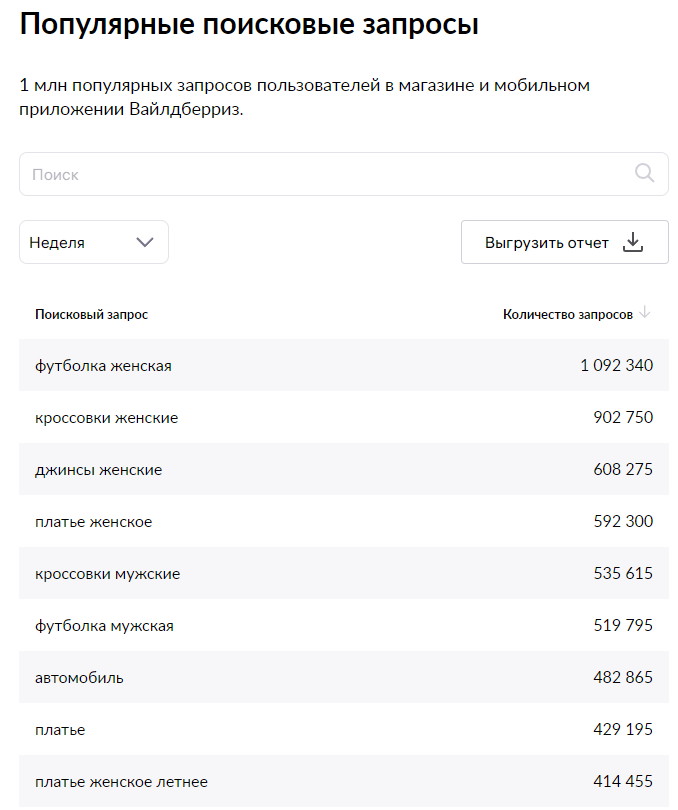
Task: Click the sort arrow next to Количество запросов
Action: pos(645,313)
